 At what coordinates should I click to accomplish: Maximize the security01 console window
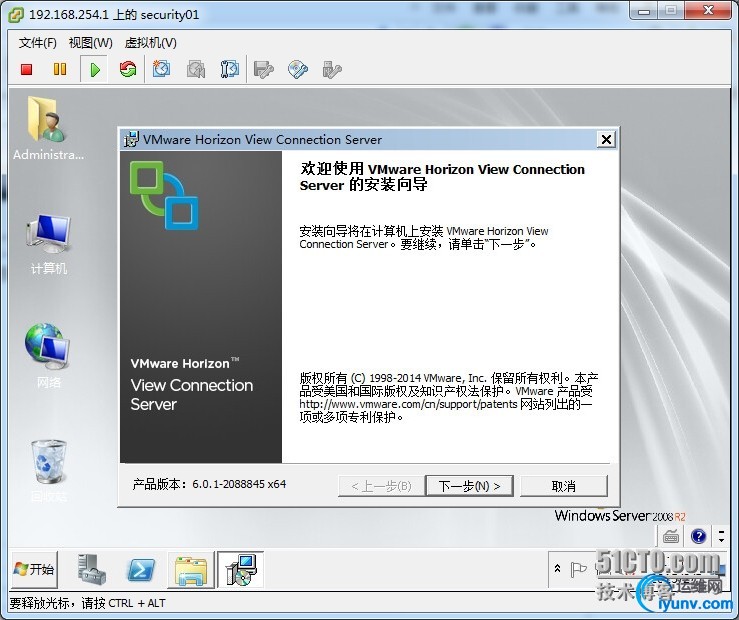[x=670, y=10]
